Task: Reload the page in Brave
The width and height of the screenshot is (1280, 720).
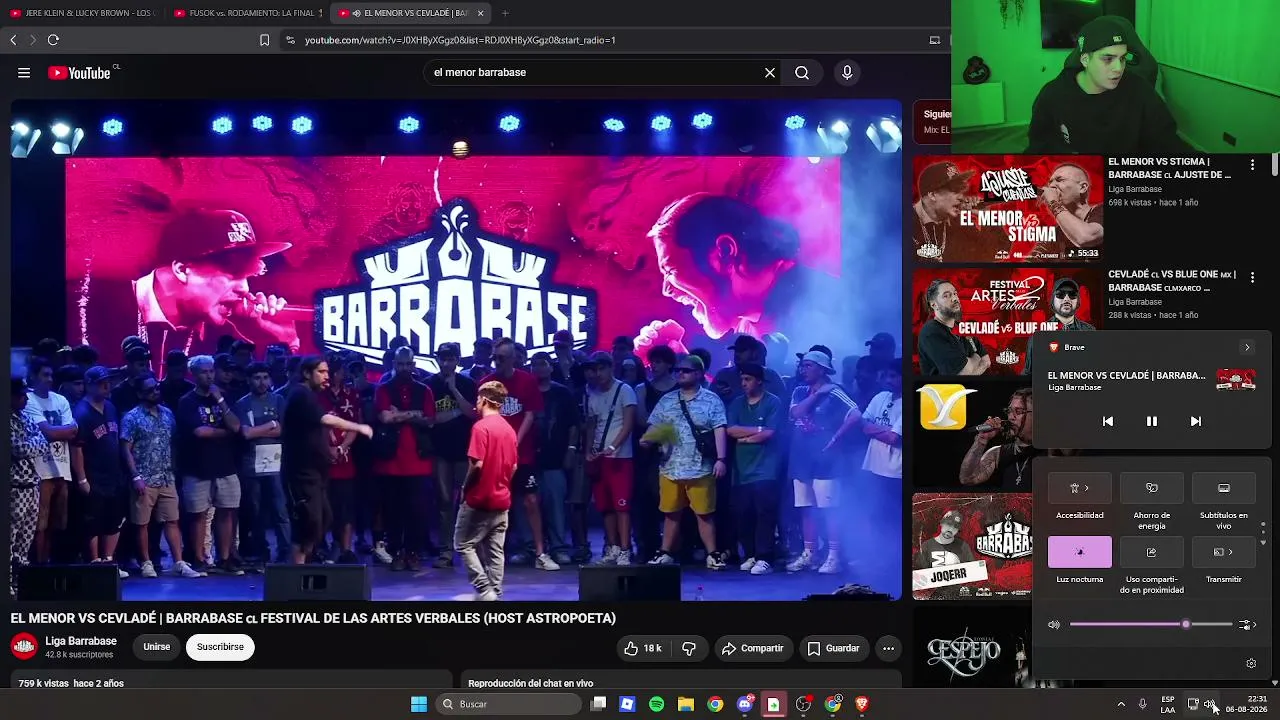Action: pyautogui.click(x=53, y=40)
